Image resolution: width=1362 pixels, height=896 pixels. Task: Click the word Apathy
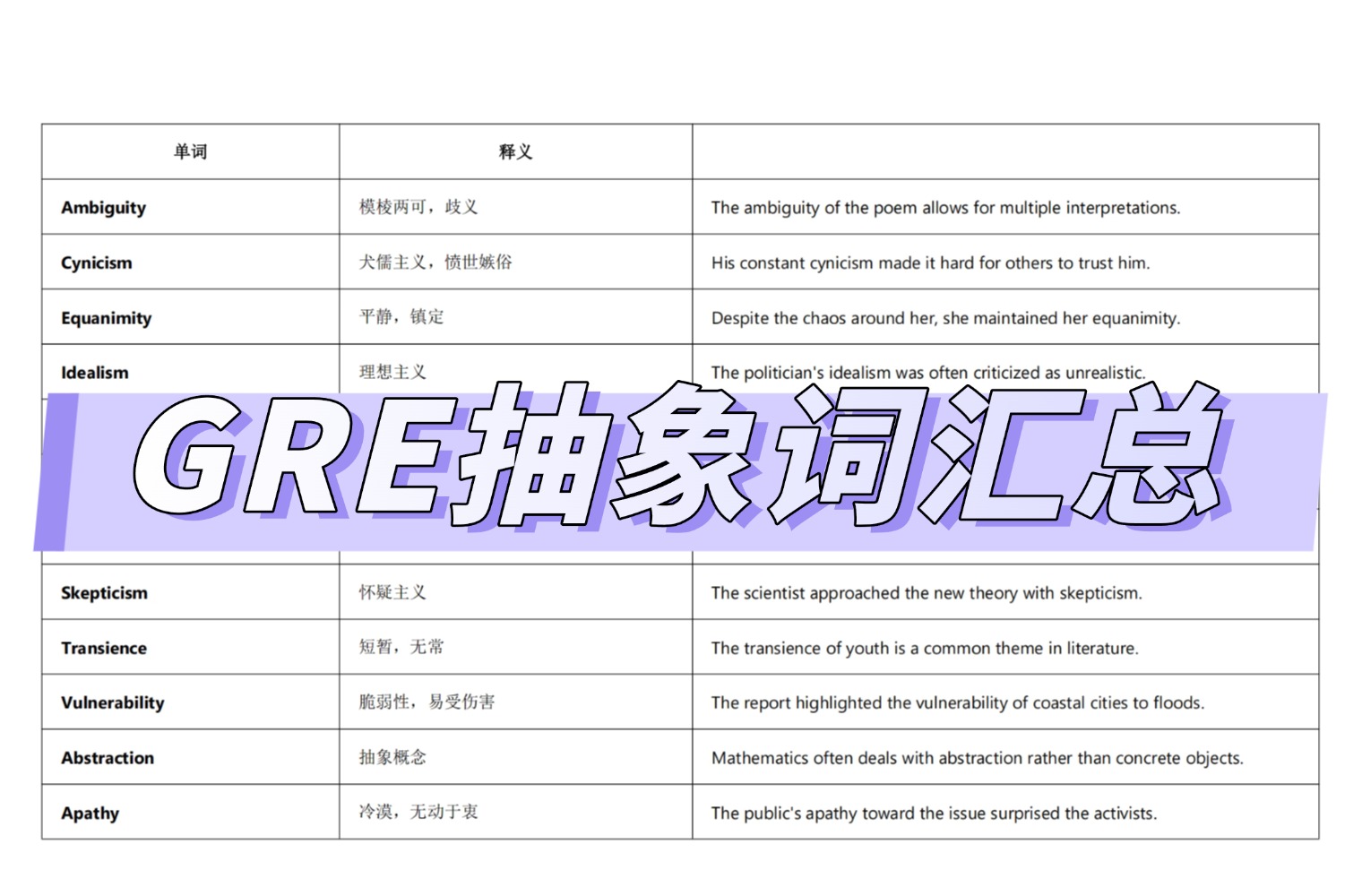[x=90, y=814]
